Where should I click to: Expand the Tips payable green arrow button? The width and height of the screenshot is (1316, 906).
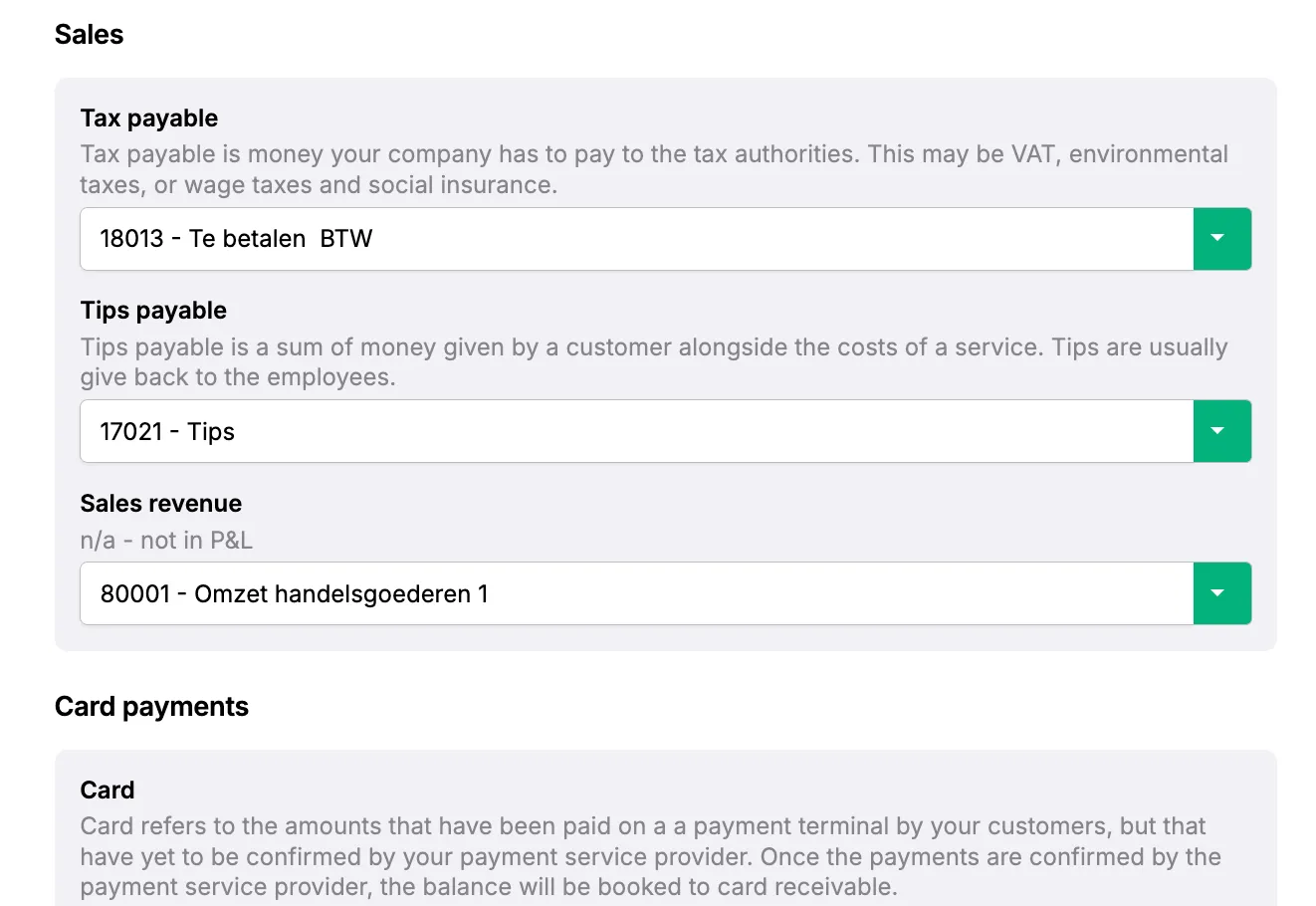tap(1221, 431)
